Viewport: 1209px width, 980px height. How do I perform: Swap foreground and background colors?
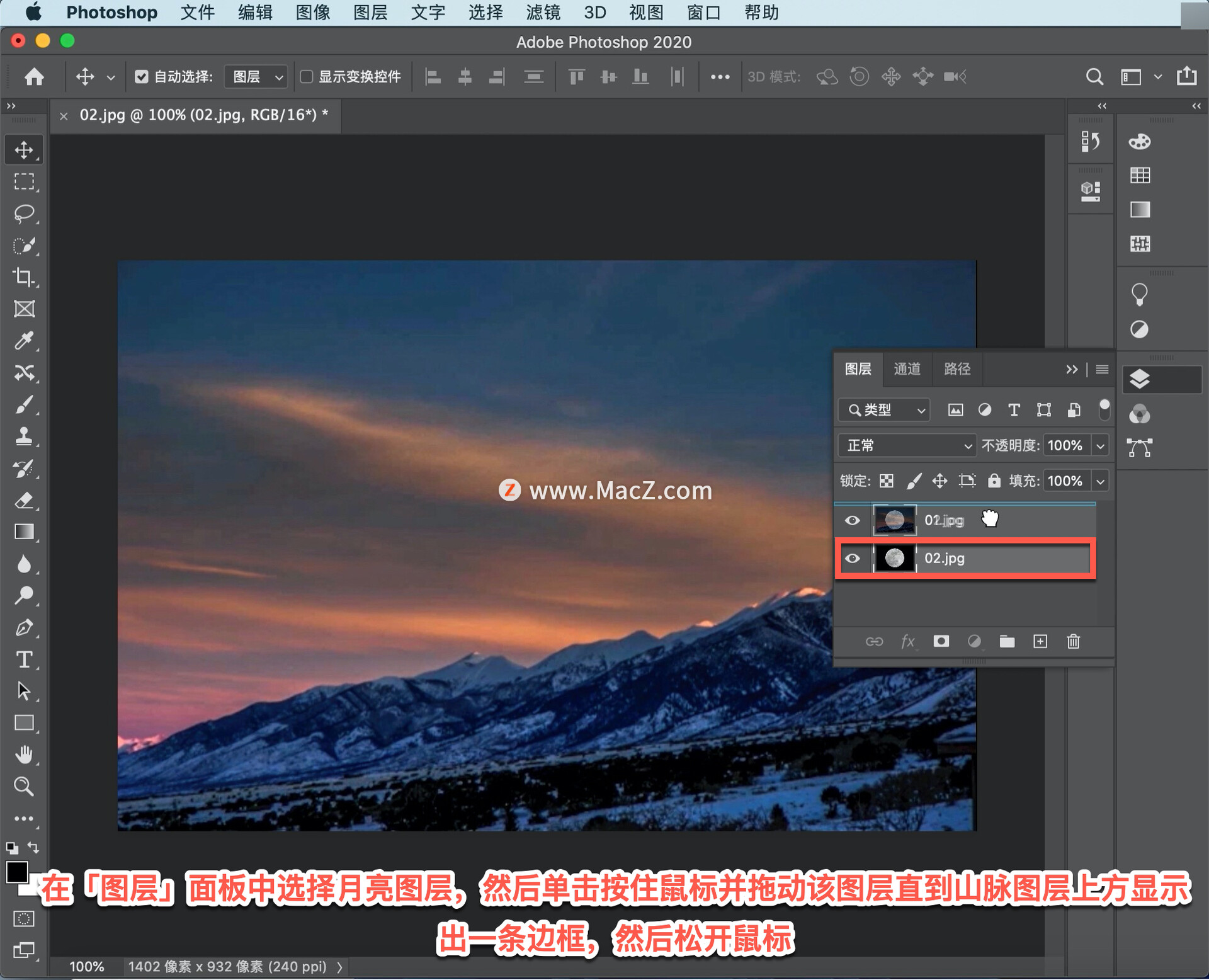[x=33, y=848]
